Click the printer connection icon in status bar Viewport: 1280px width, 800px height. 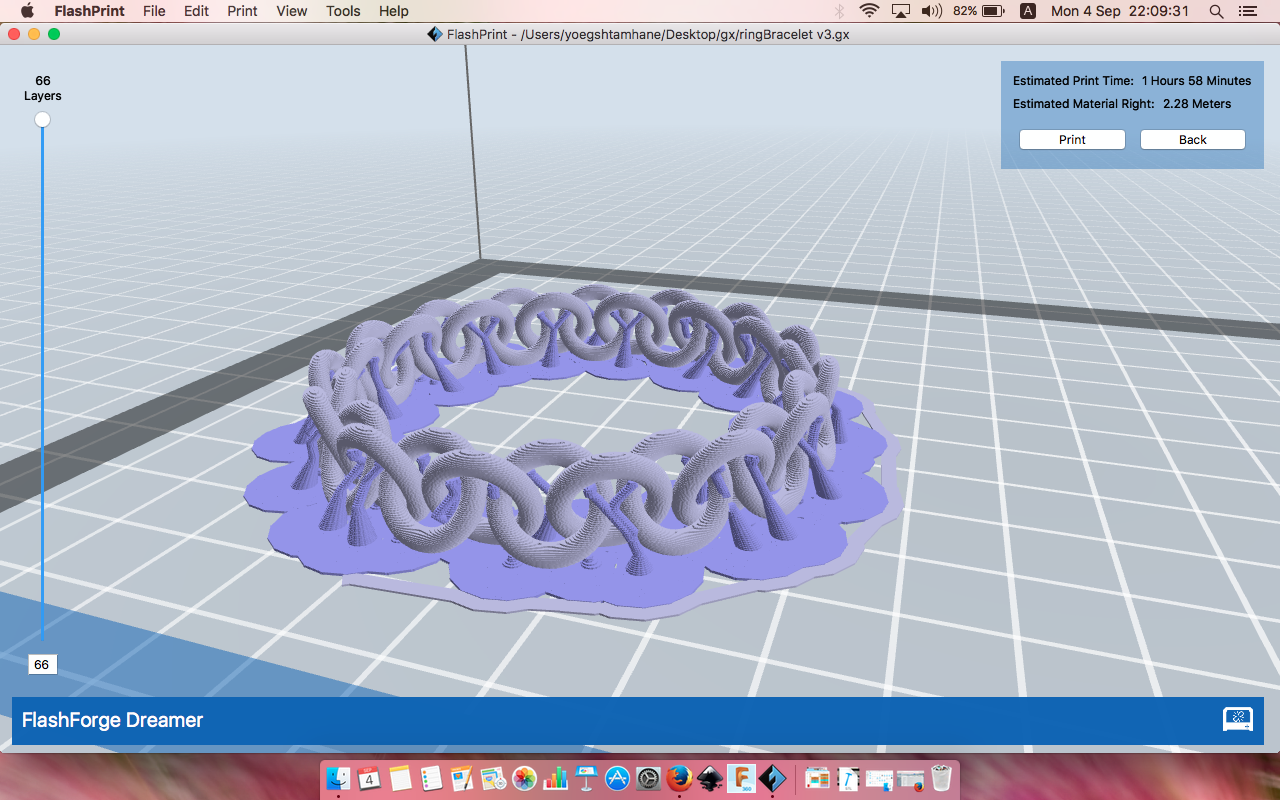click(1238, 719)
